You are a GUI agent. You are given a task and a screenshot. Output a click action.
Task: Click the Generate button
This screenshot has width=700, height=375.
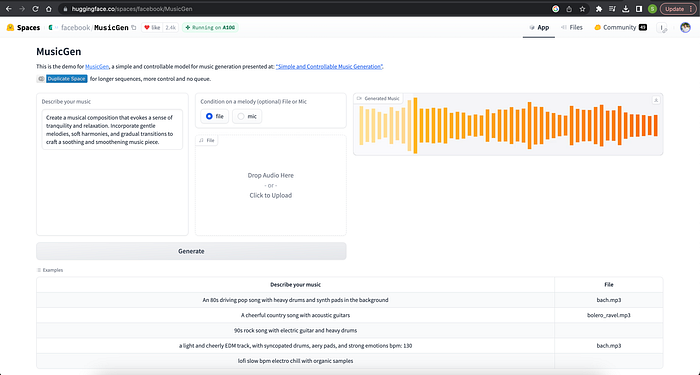(x=191, y=251)
